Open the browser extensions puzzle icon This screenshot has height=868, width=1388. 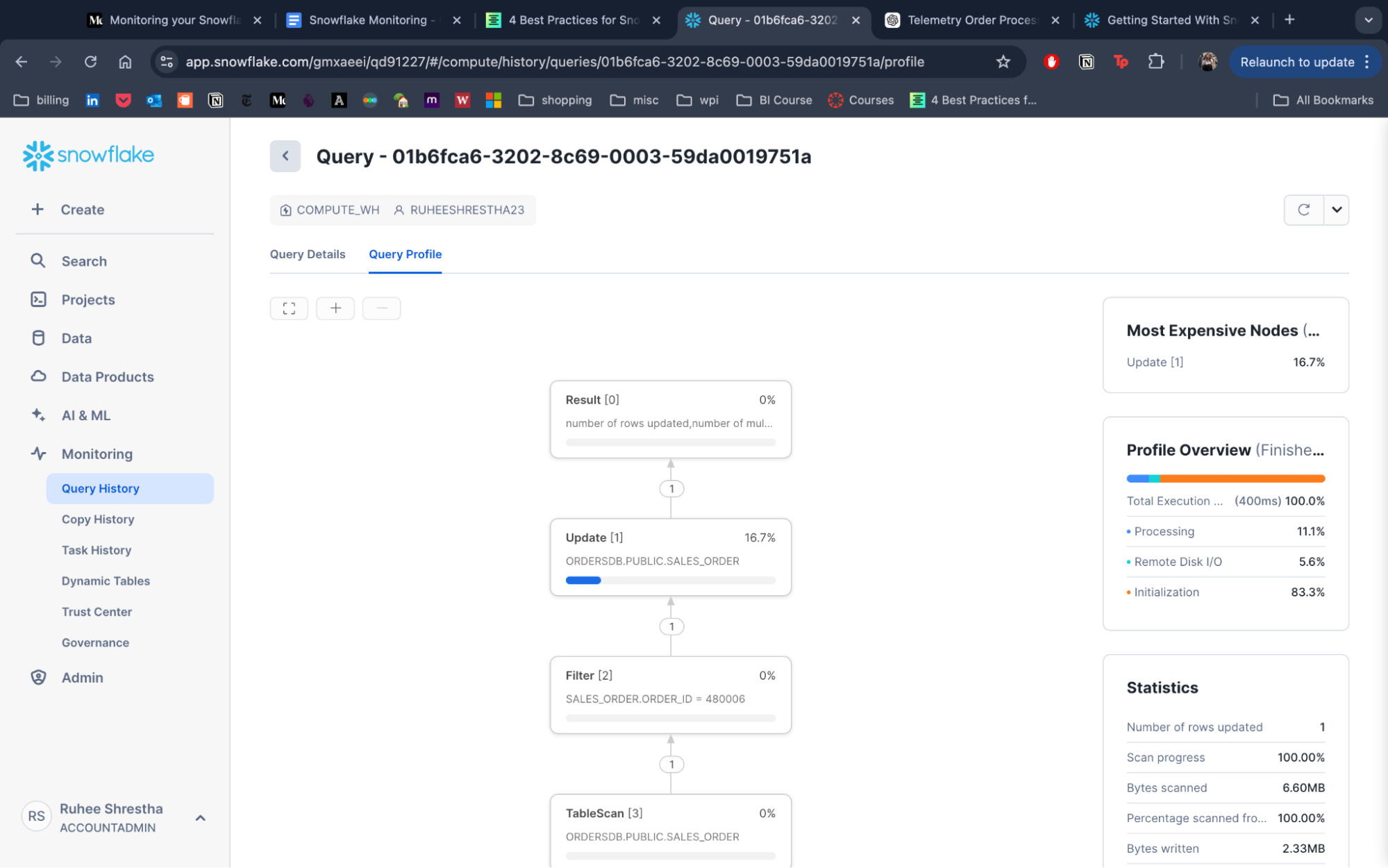(1155, 62)
